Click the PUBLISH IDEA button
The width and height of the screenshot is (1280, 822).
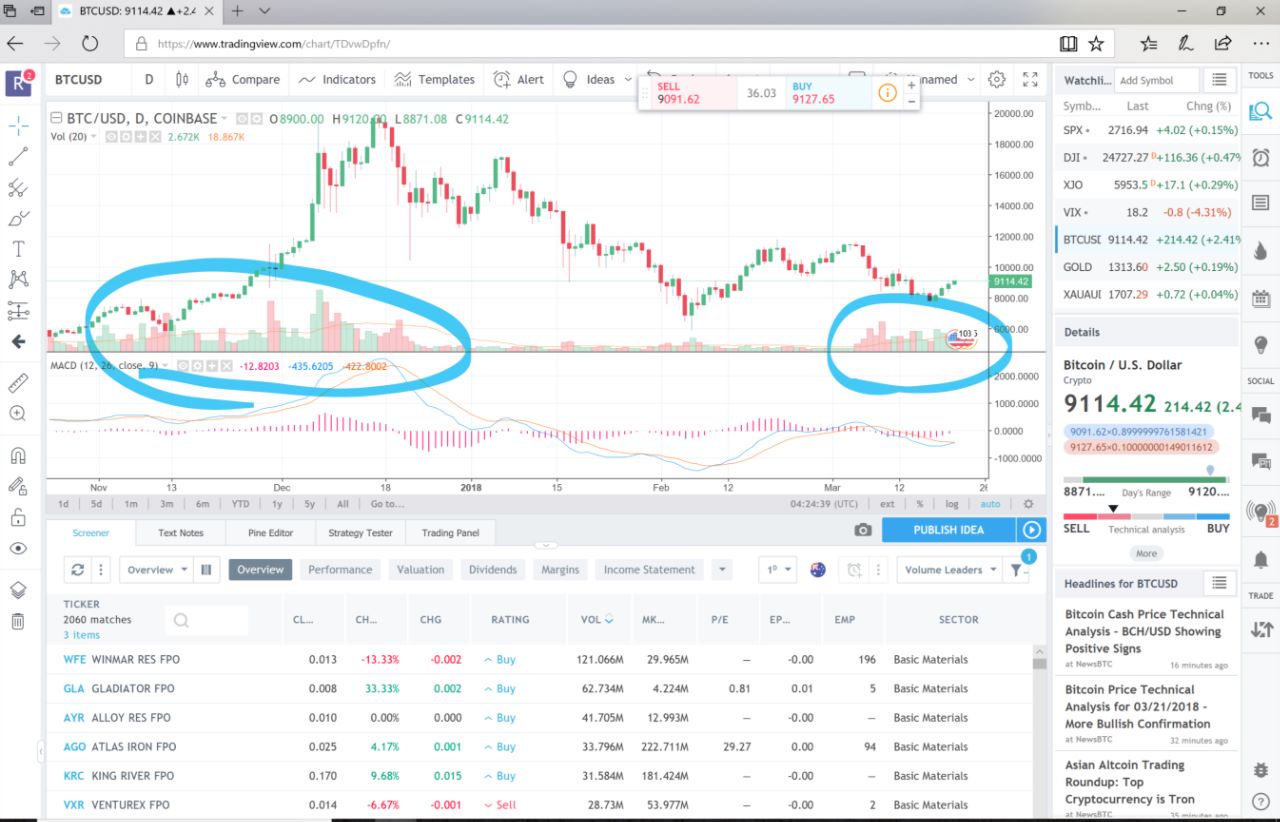click(x=948, y=530)
